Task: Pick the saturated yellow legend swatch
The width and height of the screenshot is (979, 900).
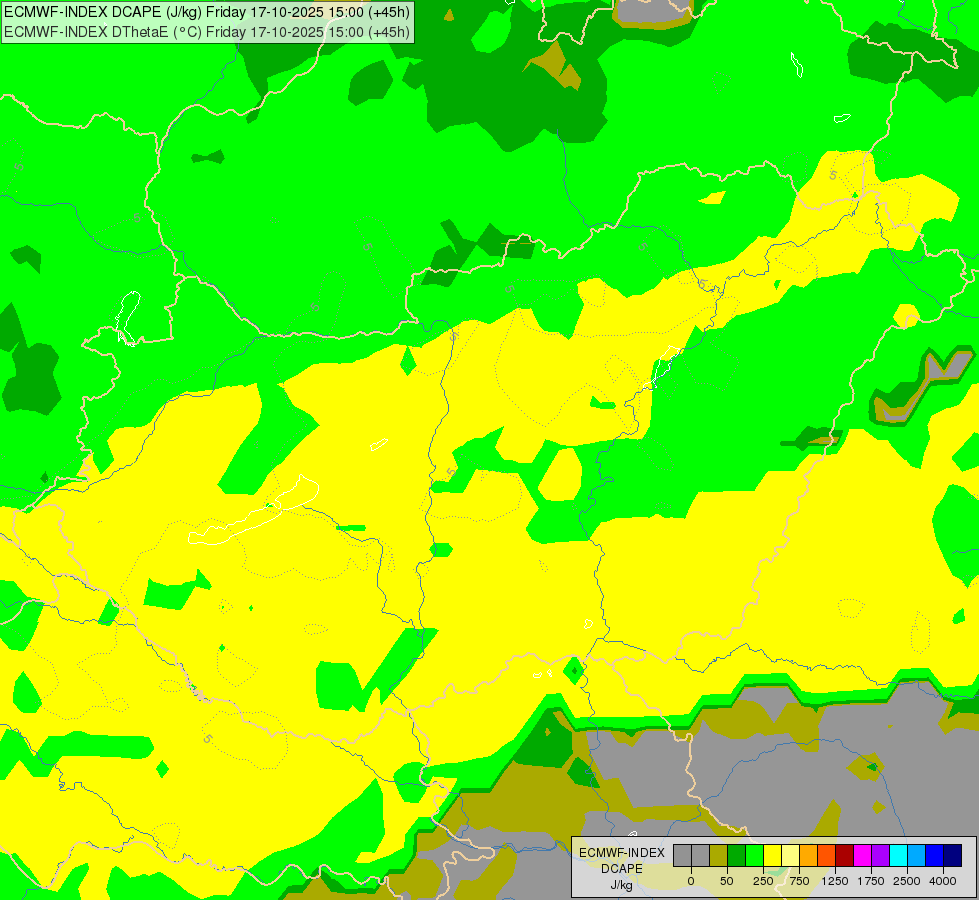Action: click(x=772, y=856)
